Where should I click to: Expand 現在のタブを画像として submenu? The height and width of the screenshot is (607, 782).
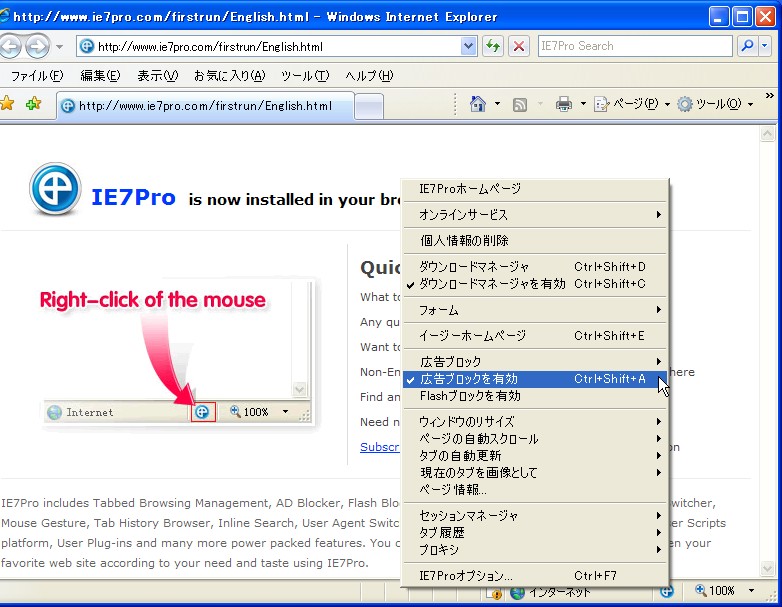coord(535,473)
